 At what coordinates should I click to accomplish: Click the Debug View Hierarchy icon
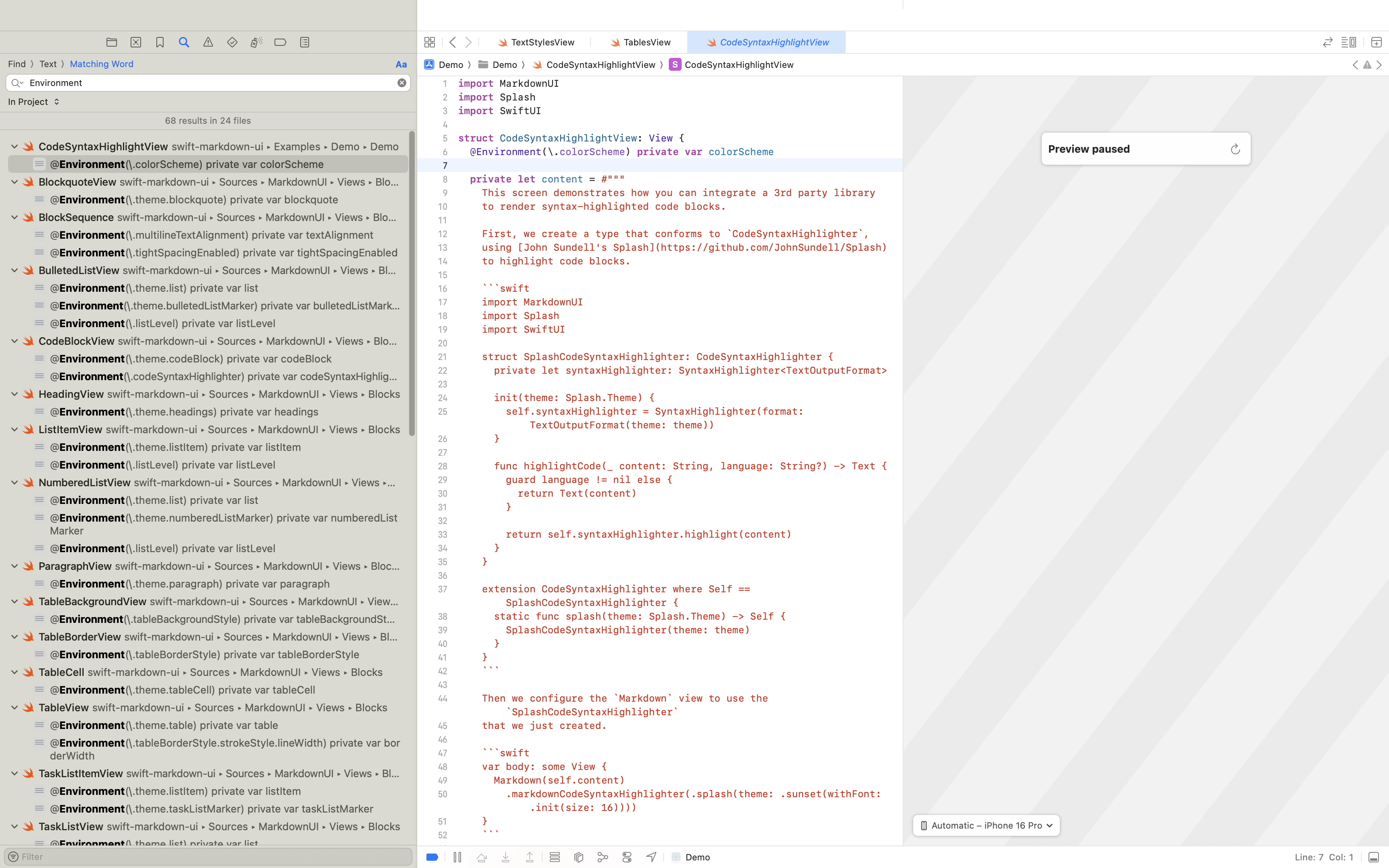click(x=579, y=857)
